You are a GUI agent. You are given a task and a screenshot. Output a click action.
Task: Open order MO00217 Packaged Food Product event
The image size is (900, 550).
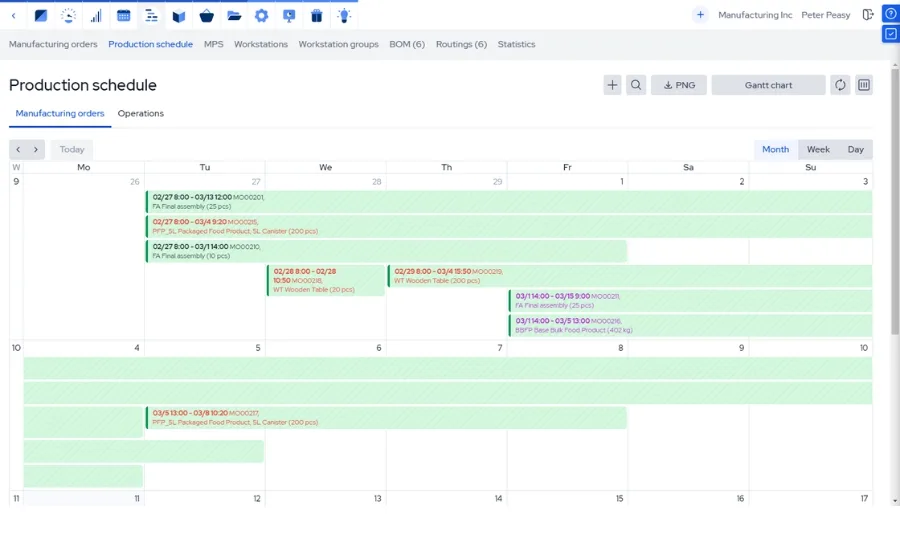(x=386, y=417)
